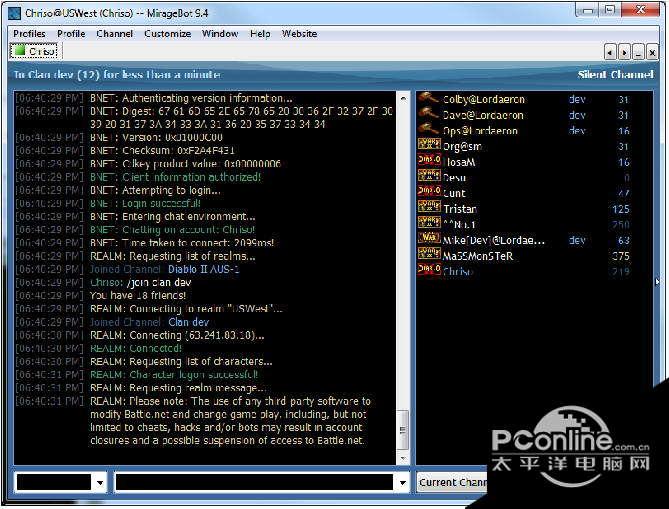Click the Diablo II AUS-1 channel link
This screenshot has width=669, height=509.
(204, 270)
